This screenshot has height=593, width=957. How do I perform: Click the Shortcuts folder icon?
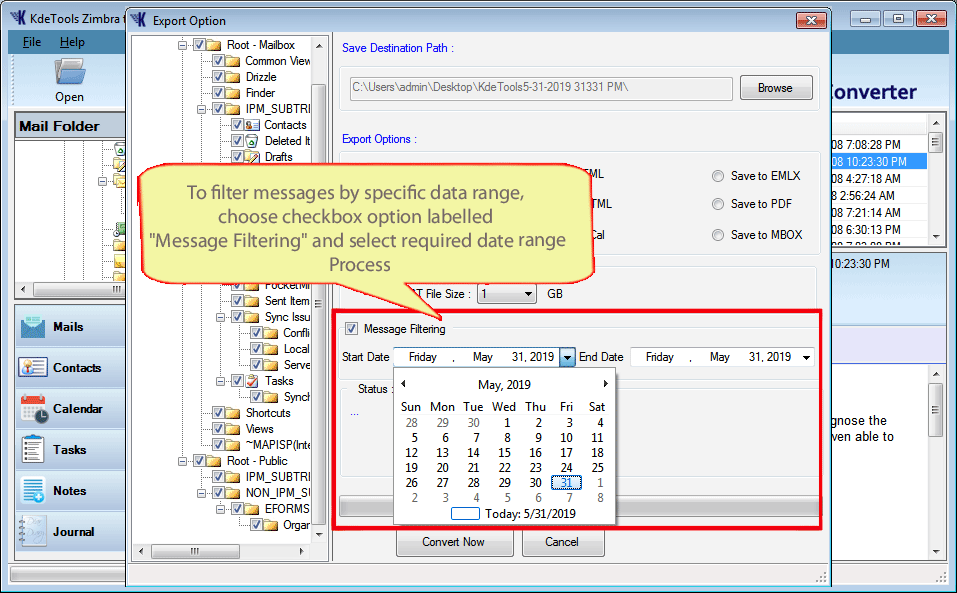pos(233,413)
